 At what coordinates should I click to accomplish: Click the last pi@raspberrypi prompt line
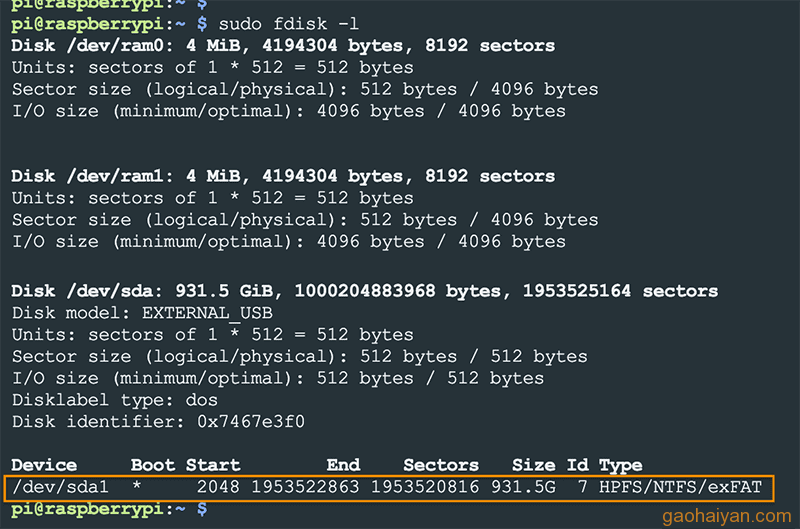109,509
